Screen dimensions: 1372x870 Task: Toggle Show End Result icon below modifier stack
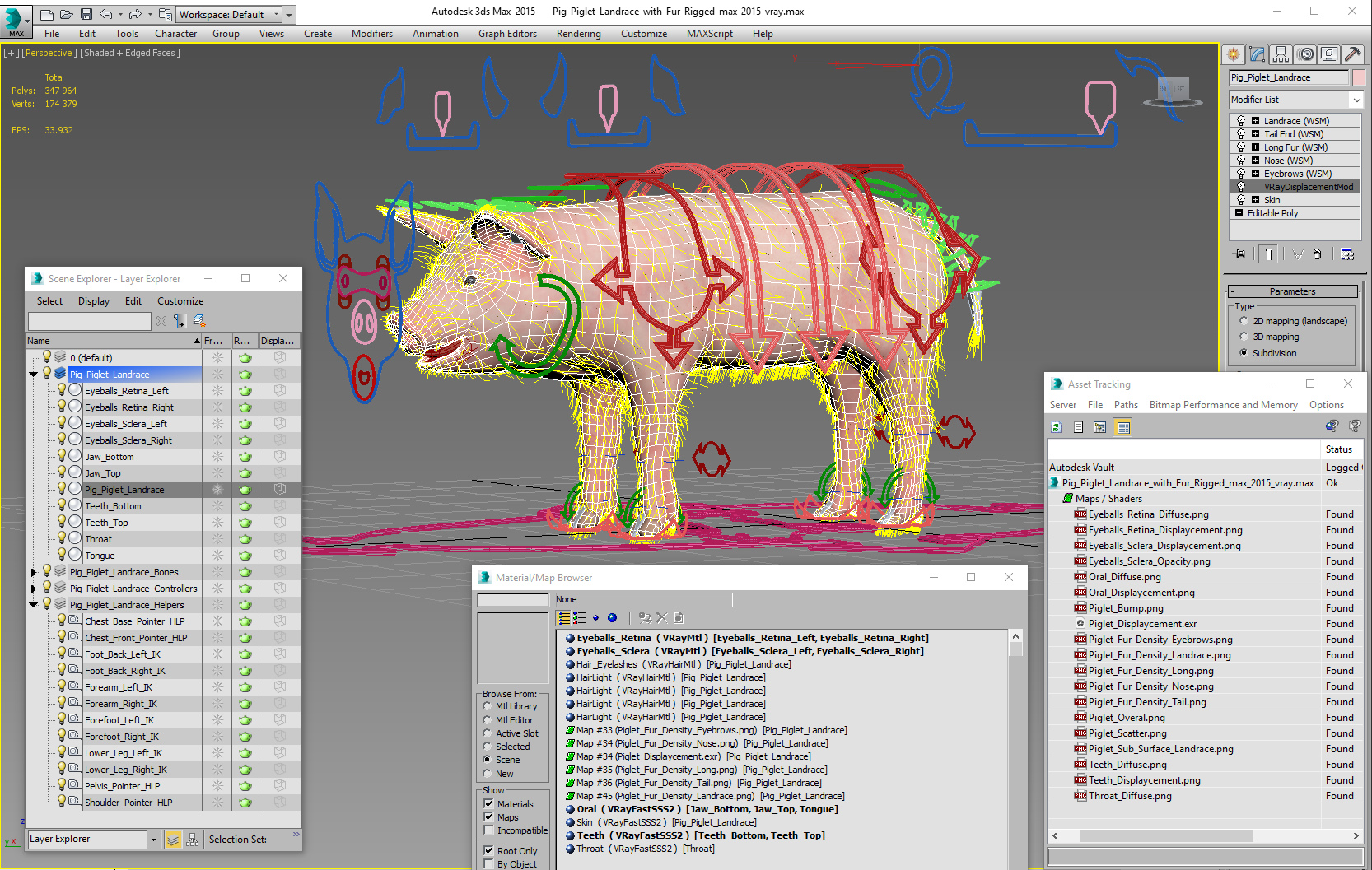pyautogui.click(x=1269, y=254)
